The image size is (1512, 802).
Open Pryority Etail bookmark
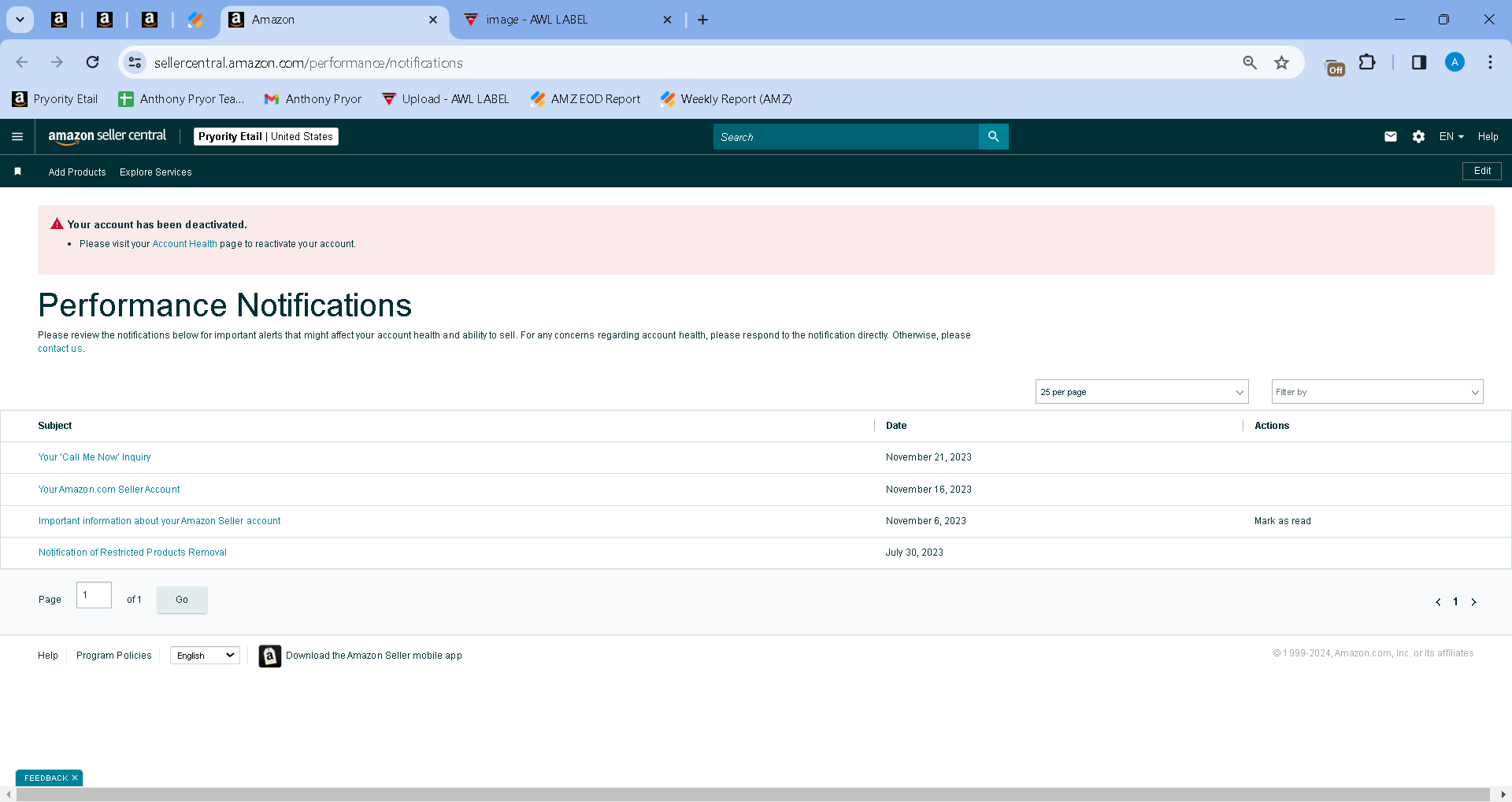point(55,99)
